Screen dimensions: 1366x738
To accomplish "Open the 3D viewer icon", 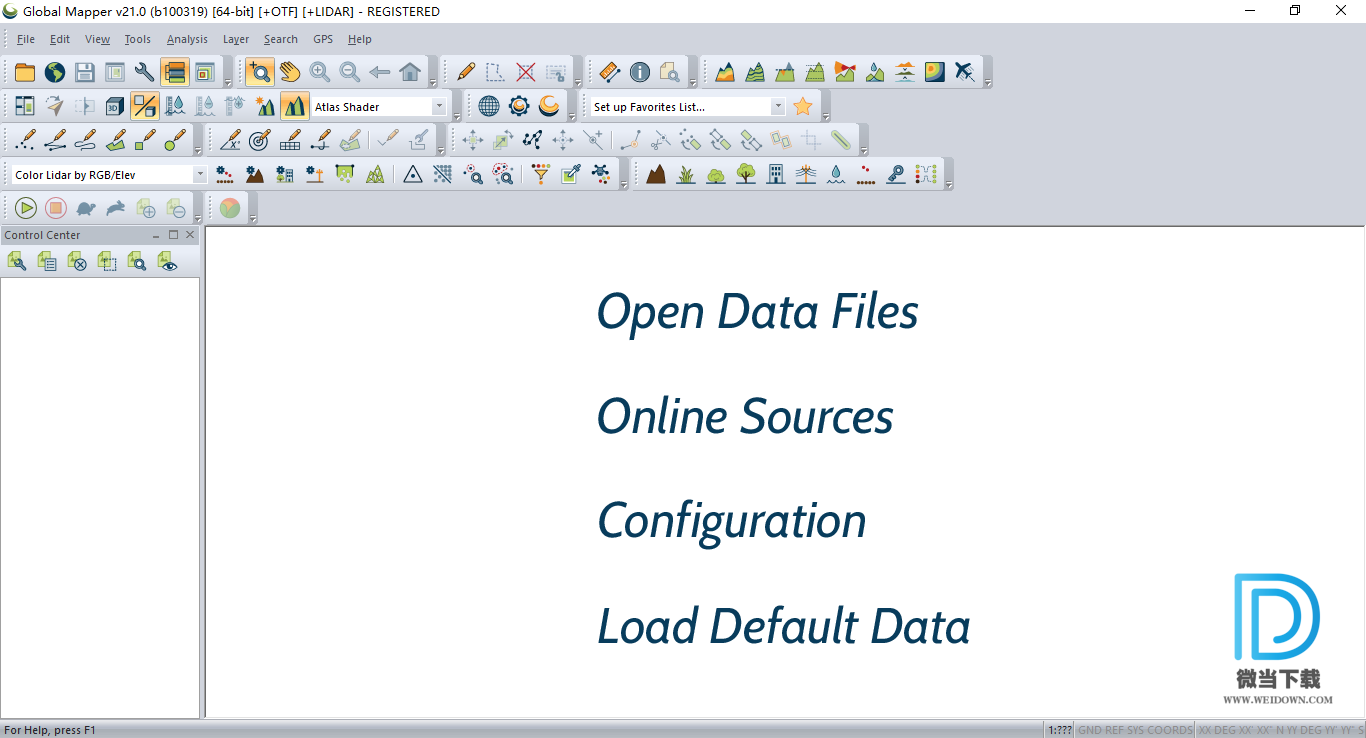I will (115, 106).
